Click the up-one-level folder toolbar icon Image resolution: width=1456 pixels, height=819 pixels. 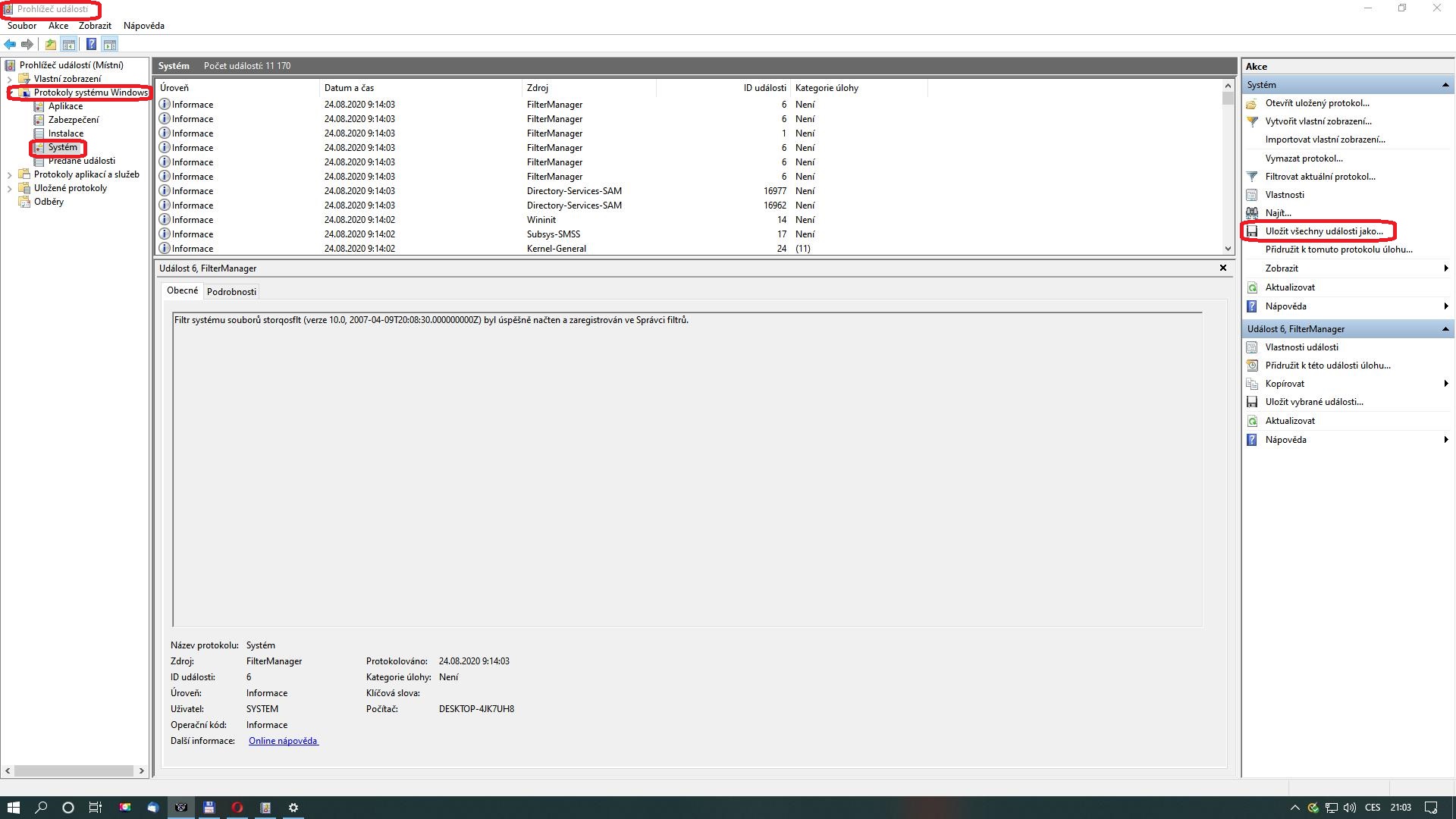(x=50, y=44)
